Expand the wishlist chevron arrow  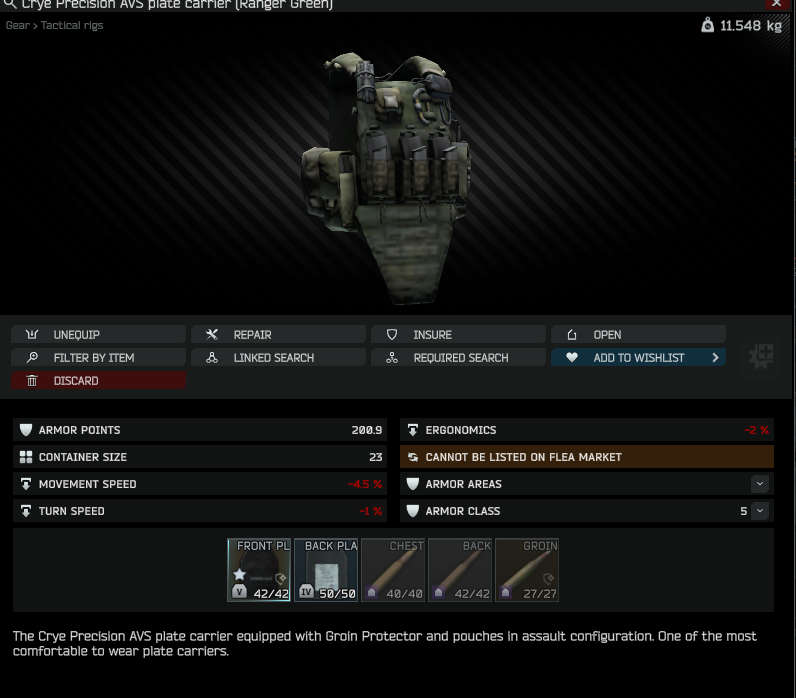coord(715,357)
